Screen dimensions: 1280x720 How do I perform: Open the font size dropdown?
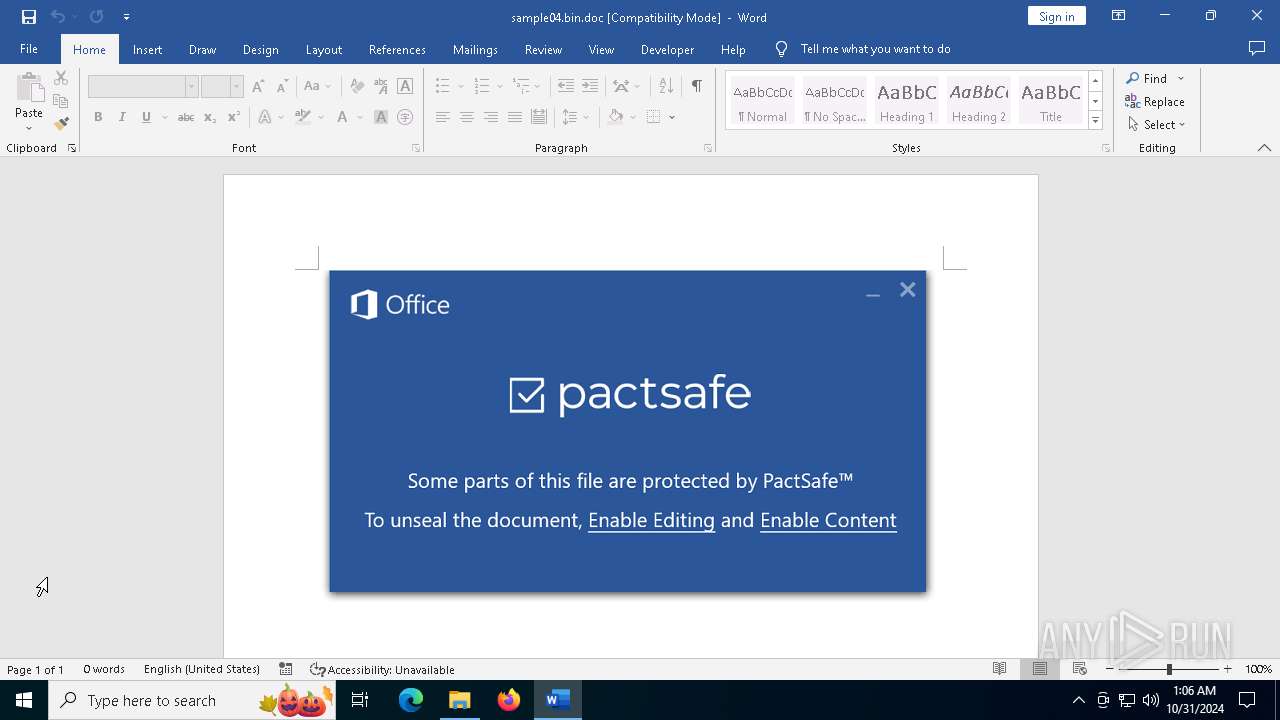click(236, 87)
